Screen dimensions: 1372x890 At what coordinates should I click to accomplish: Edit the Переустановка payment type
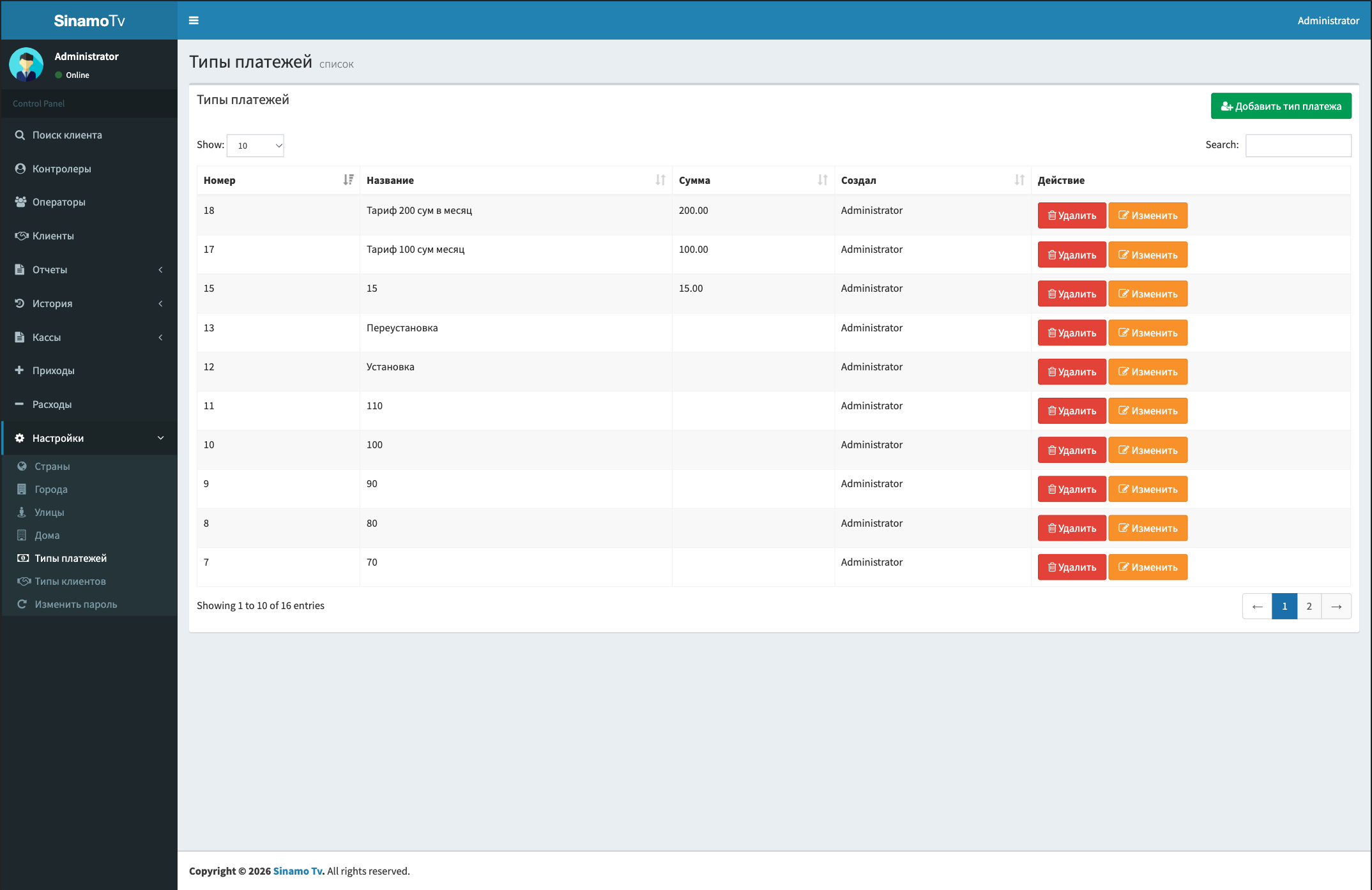1148,333
